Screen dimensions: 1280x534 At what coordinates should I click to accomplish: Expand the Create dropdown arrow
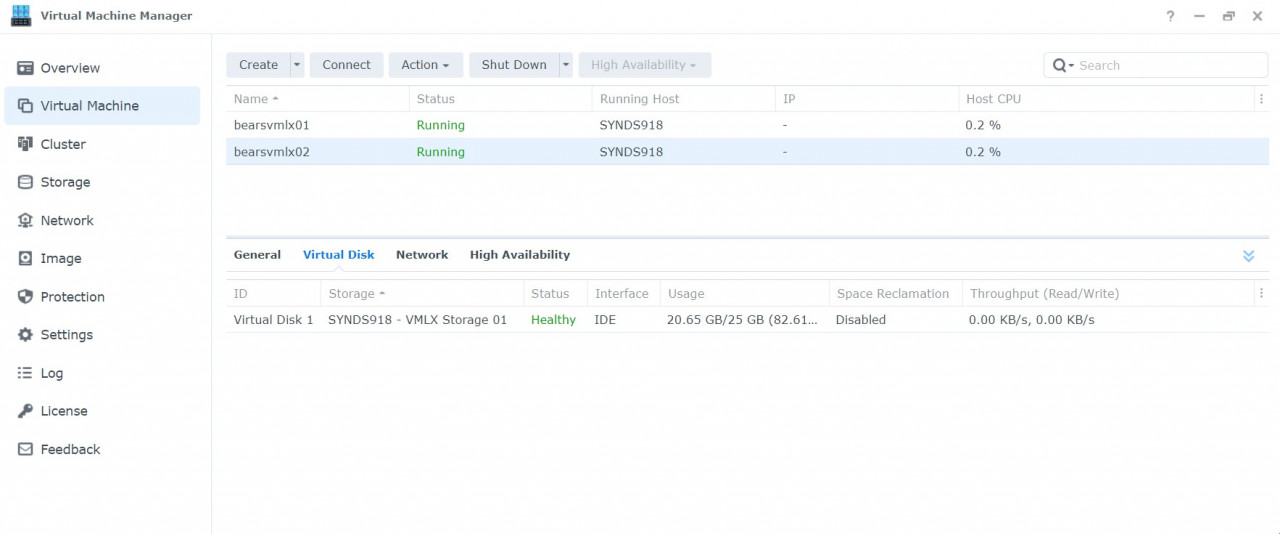point(297,65)
